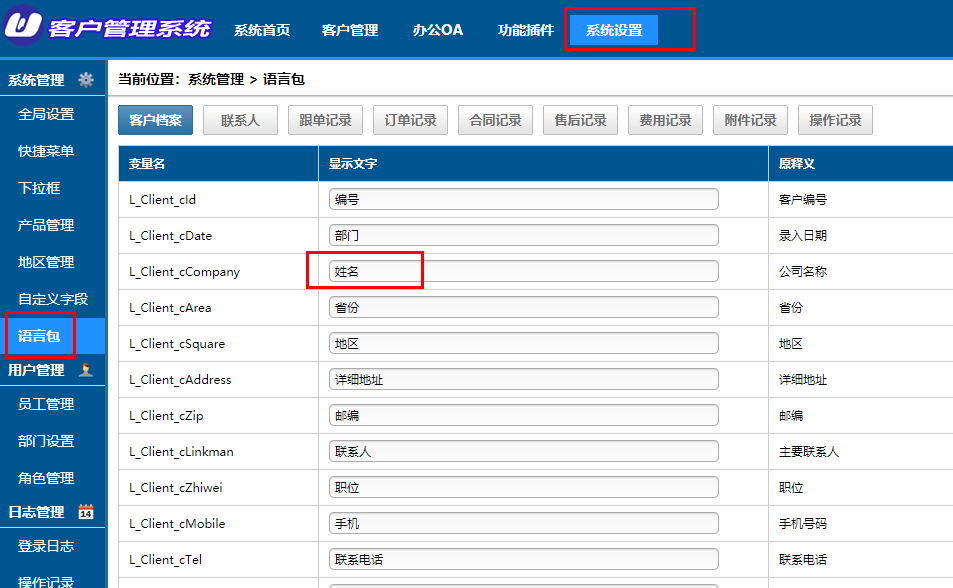Click the L_Client_cLinkman display text field
Image resolution: width=953 pixels, height=588 pixels.
(524, 451)
